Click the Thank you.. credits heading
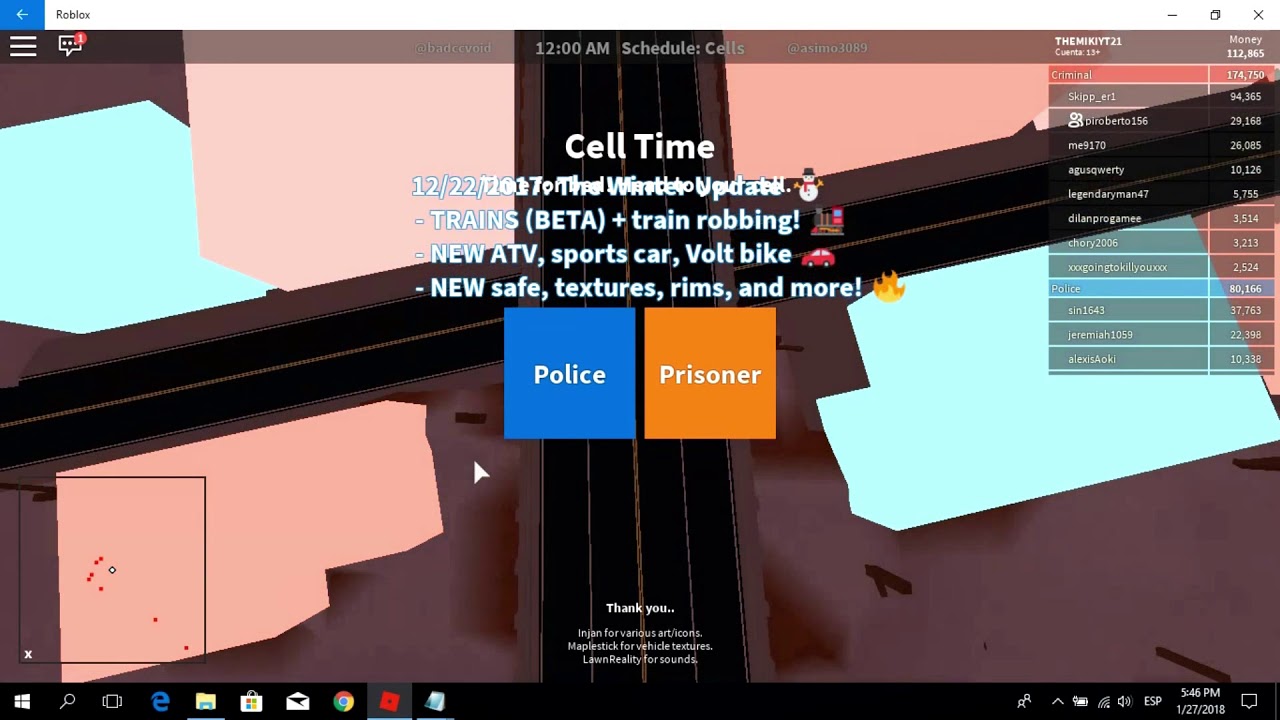 tap(640, 608)
